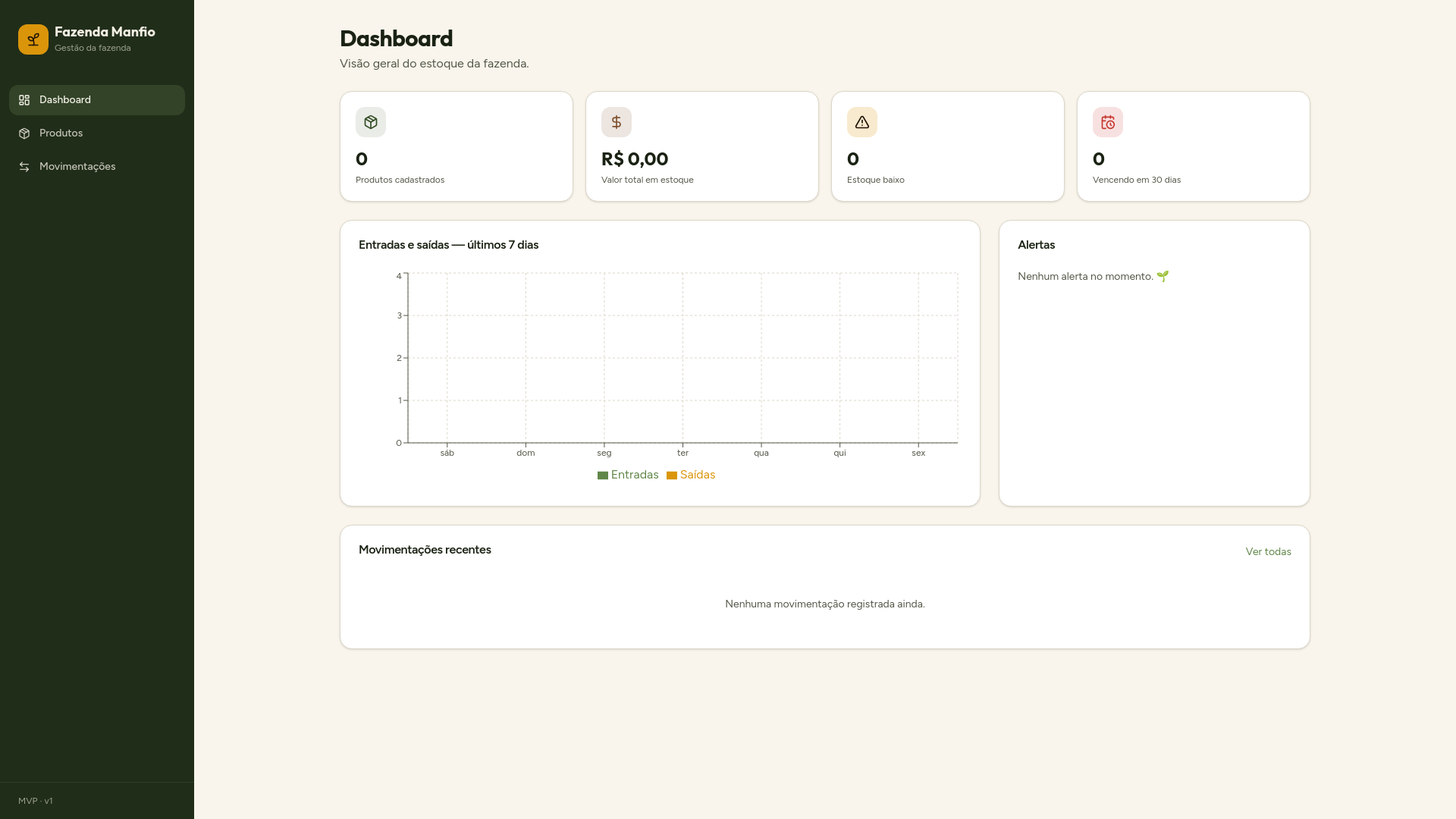Click the Dashboard page heading
The width and height of the screenshot is (1456, 819).
[x=396, y=39]
